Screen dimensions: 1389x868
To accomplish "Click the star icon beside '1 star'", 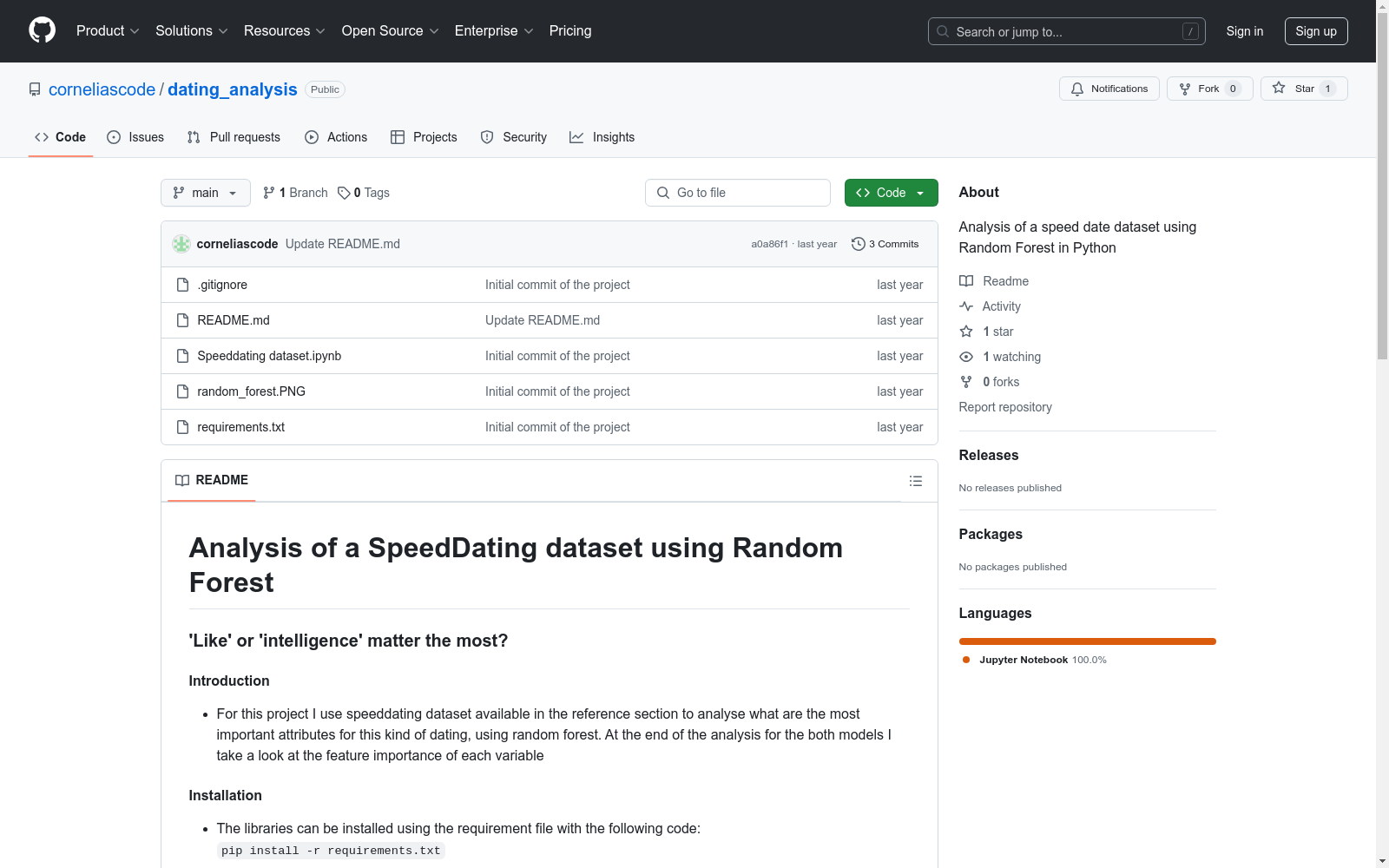I will 966,332.
